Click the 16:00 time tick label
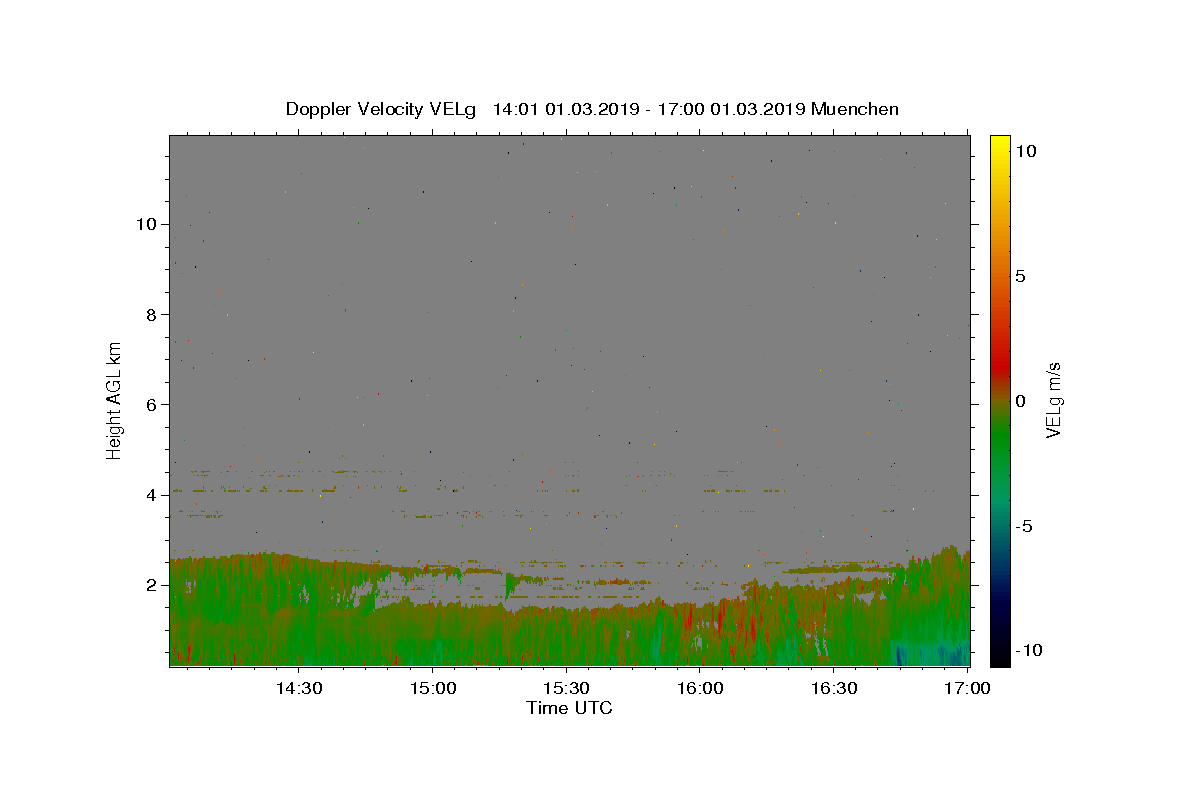The height and width of the screenshot is (800, 1200). (700, 688)
